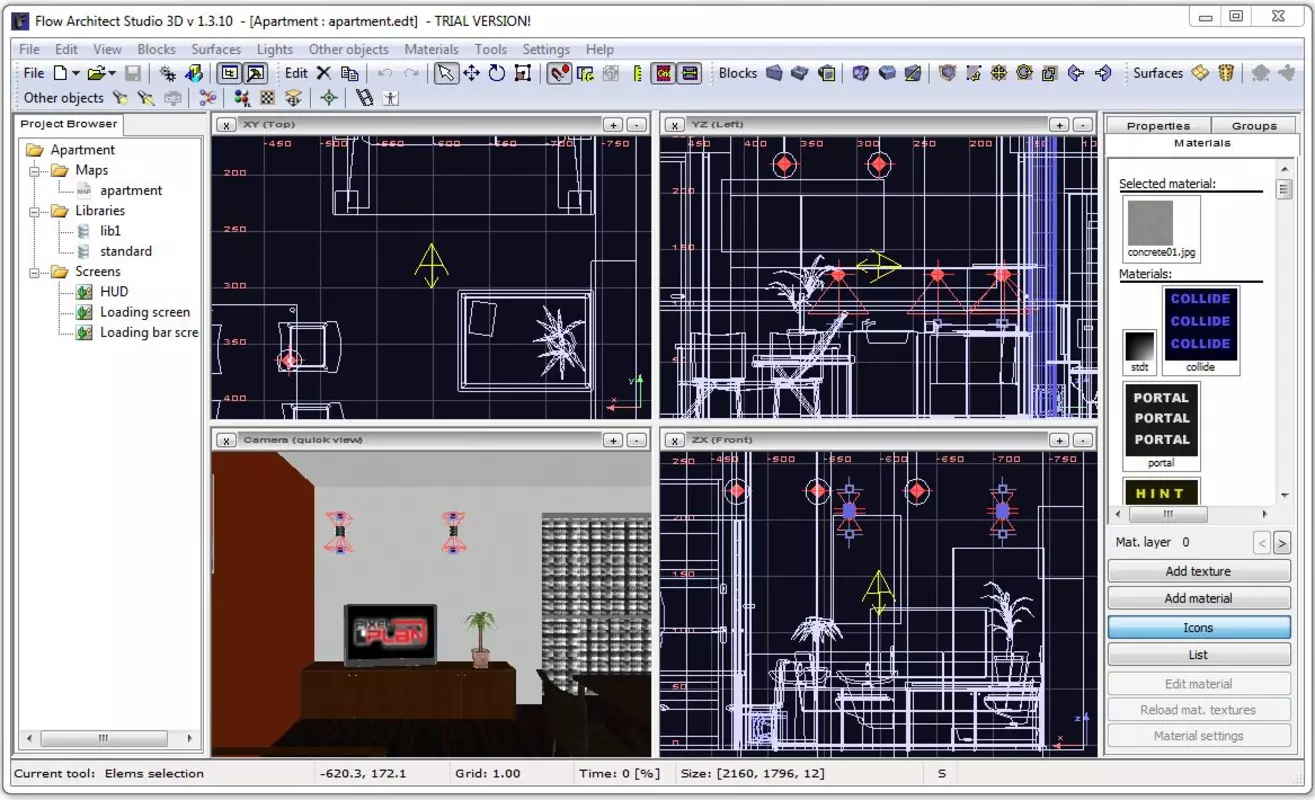Click the Icons view button
The image size is (1315, 800).
1198,628
